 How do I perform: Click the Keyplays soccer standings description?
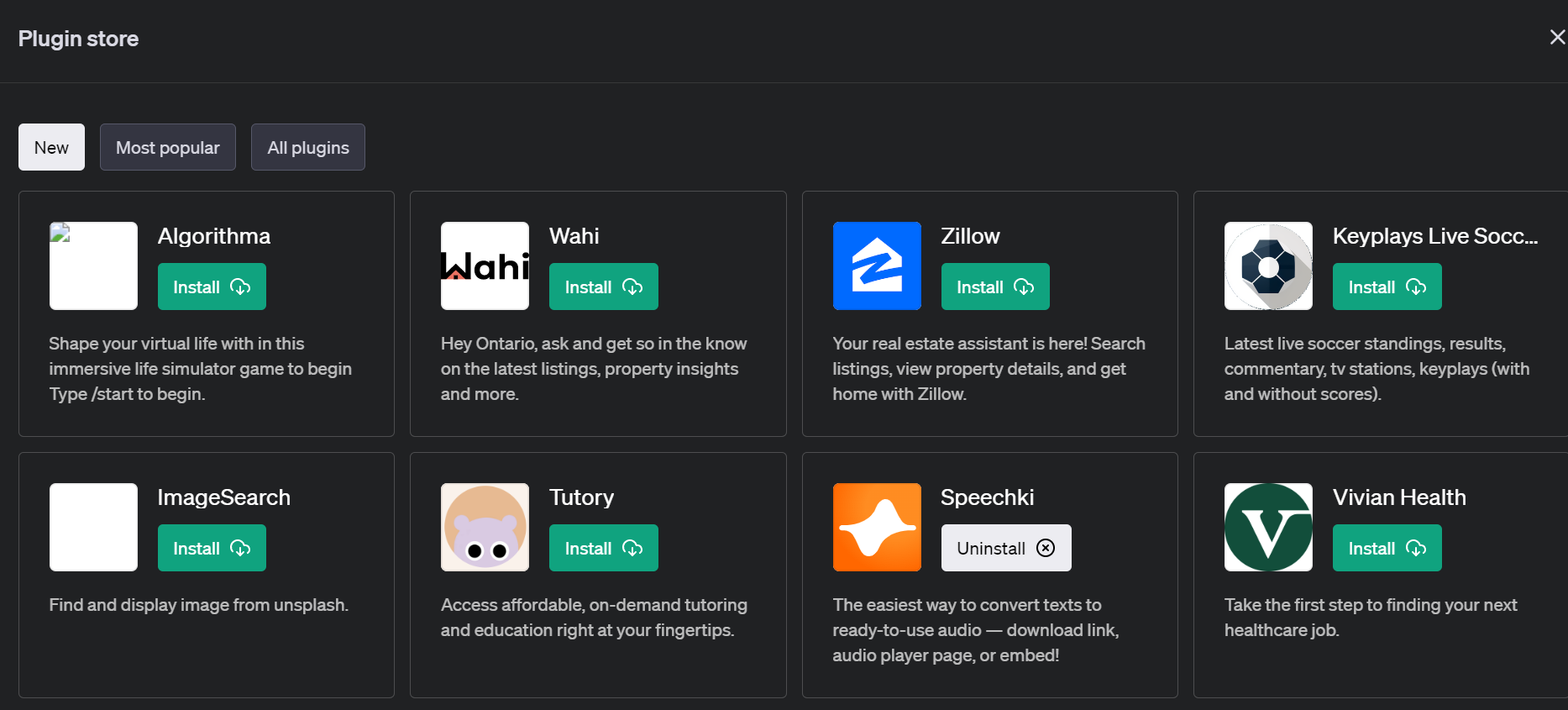(x=1377, y=369)
